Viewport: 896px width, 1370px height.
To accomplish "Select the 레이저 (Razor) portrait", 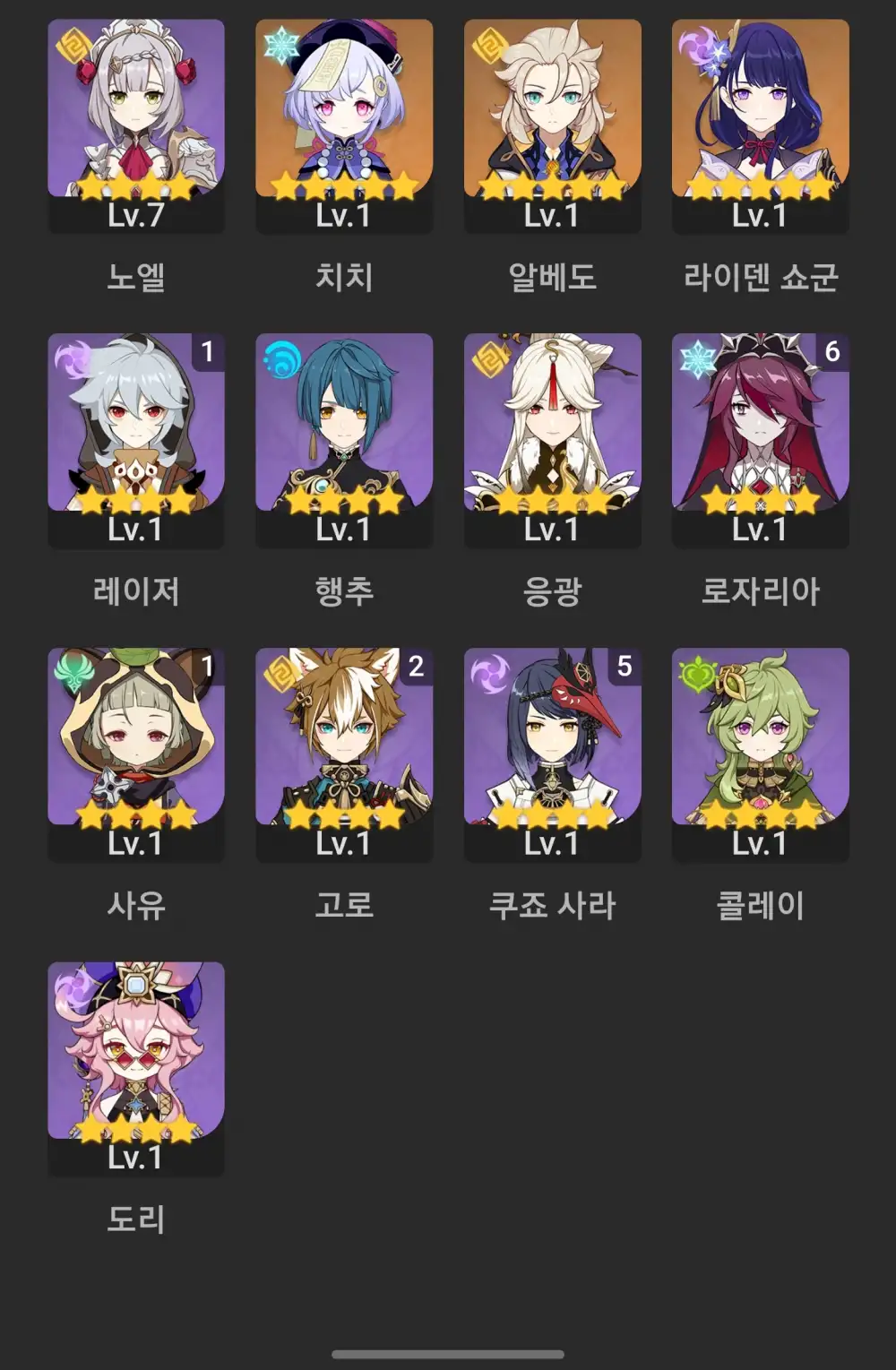I will click(136, 440).
